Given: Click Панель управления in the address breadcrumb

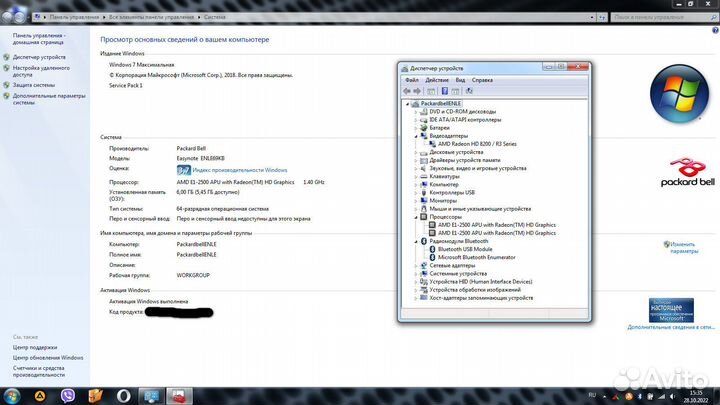Looking at the screenshot, I should pyautogui.click(x=74, y=17).
